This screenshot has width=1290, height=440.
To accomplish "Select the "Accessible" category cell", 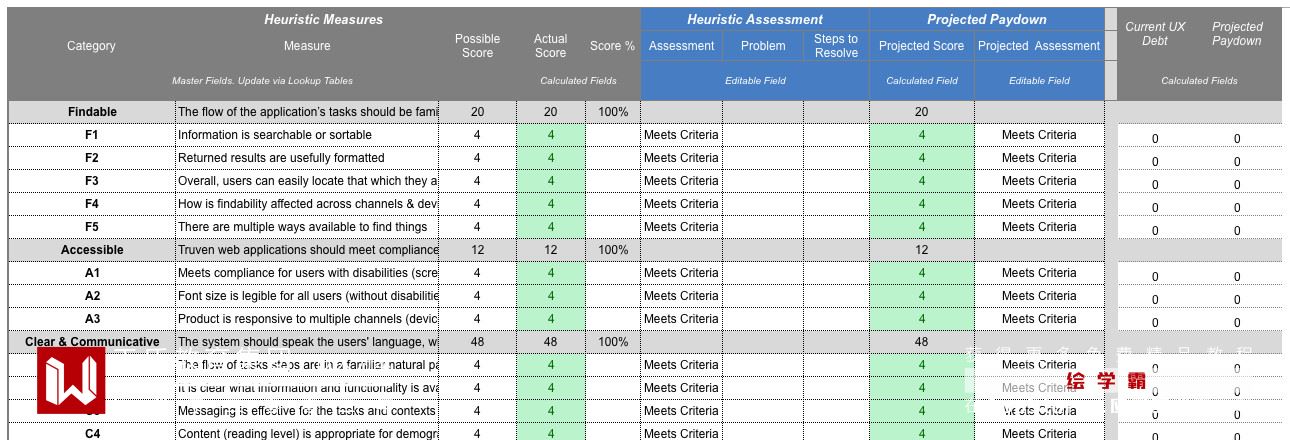I will pos(92,250).
